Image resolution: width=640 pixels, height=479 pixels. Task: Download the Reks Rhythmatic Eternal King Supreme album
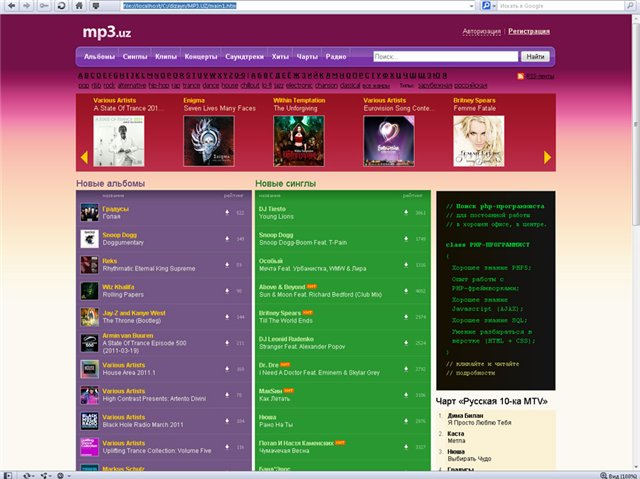[227, 264]
